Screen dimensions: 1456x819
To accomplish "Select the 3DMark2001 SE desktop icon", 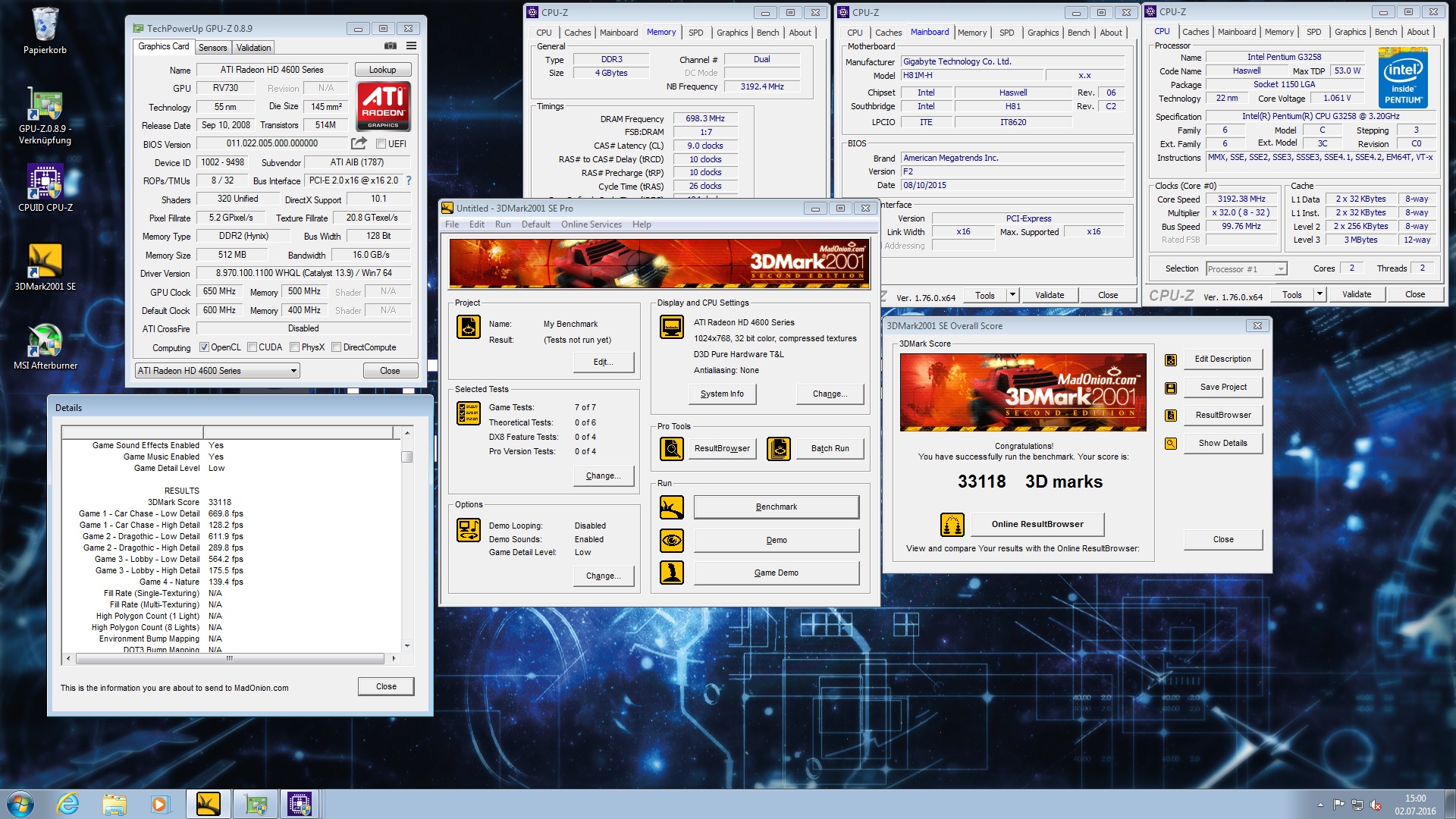I will point(45,267).
